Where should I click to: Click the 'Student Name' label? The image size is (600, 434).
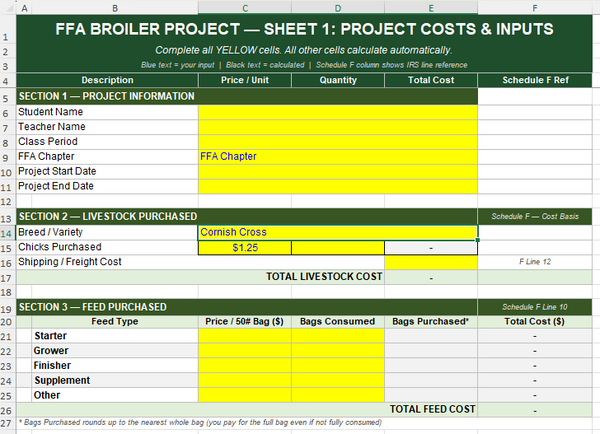click(x=51, y=112)
